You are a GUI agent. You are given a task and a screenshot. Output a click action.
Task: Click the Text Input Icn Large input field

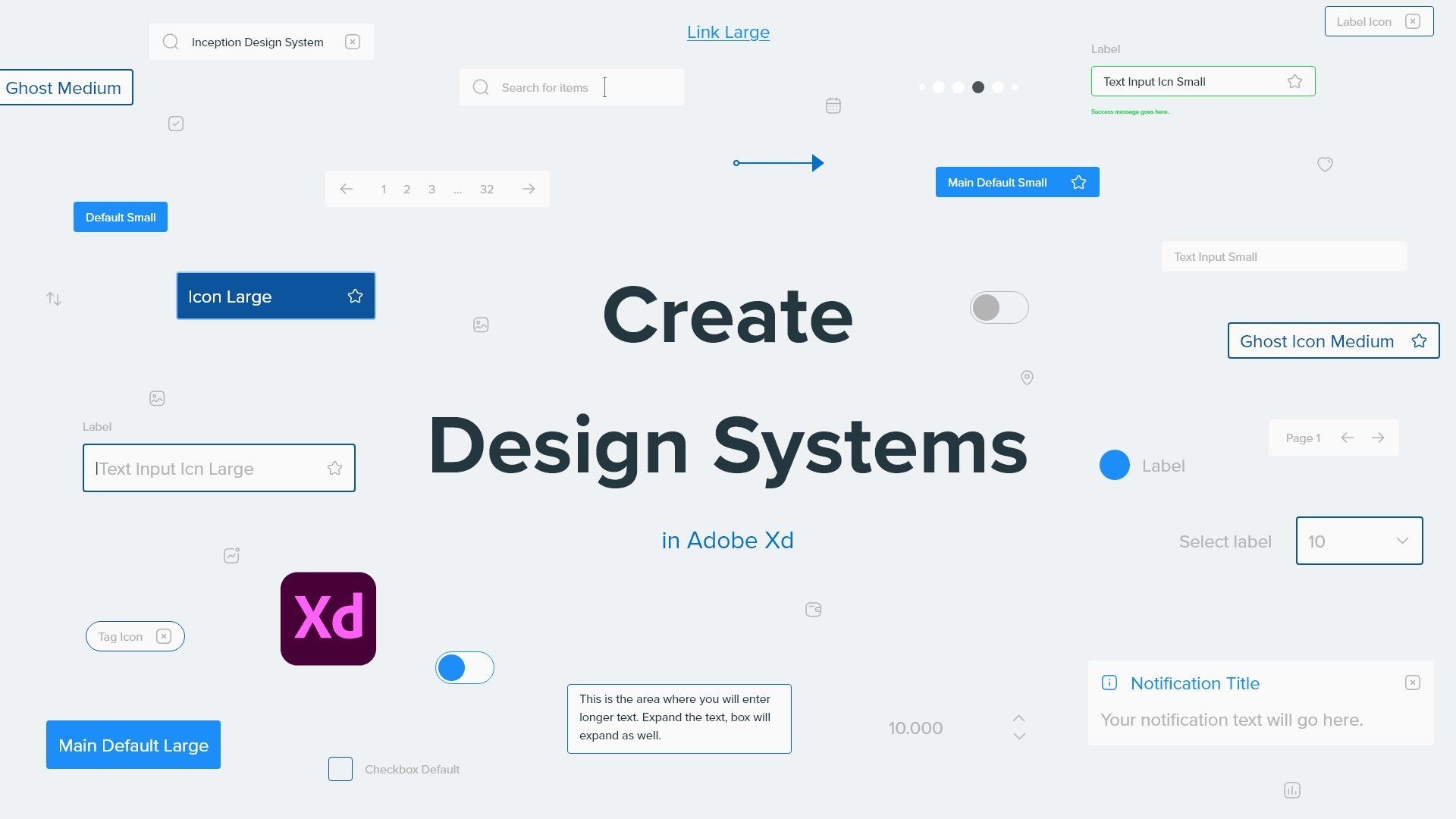tap(219, 467)
